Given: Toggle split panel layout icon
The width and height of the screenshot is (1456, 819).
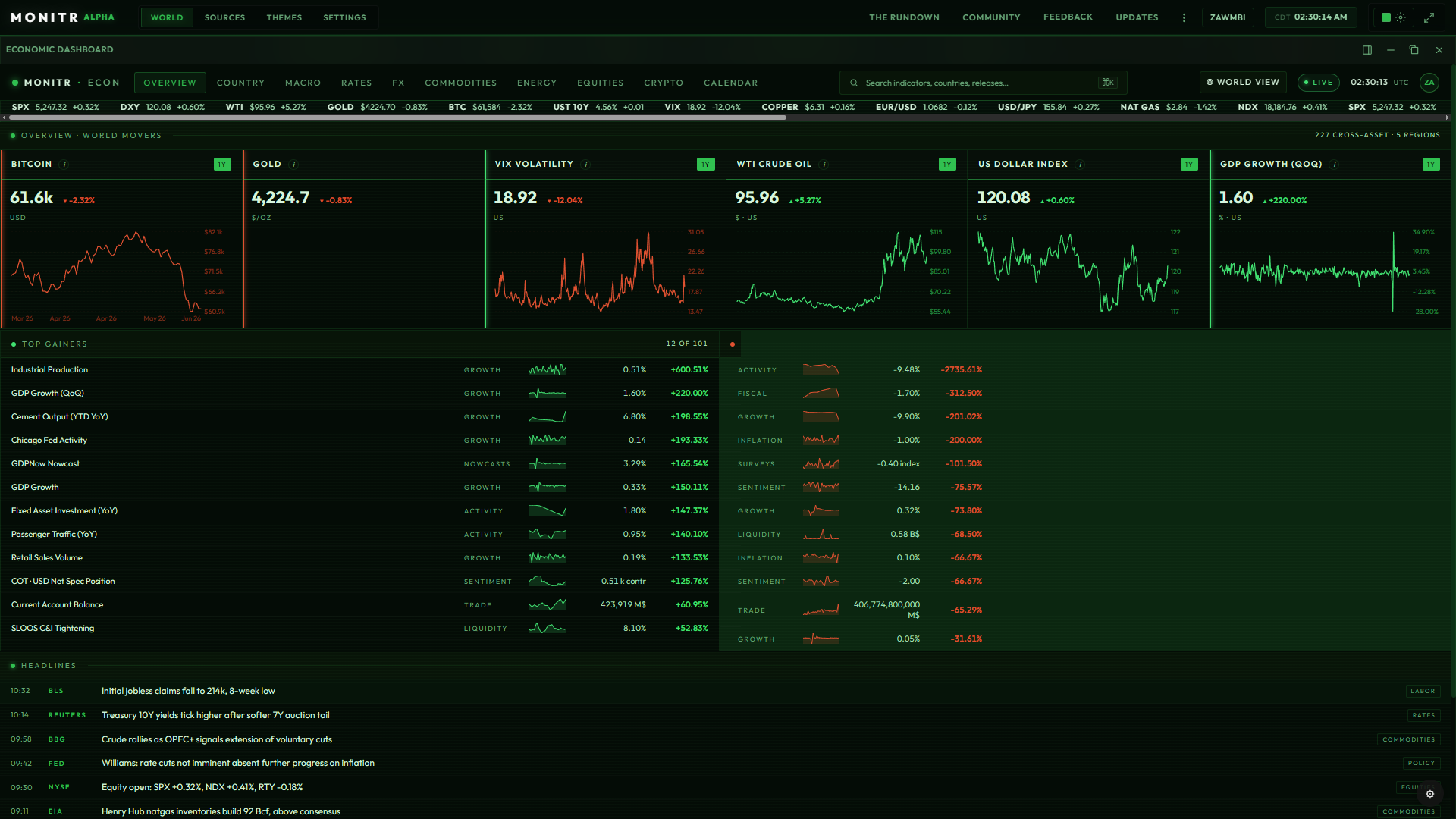Looking at the screenshot, I should pyautogui.click(x=1367, y=50).
